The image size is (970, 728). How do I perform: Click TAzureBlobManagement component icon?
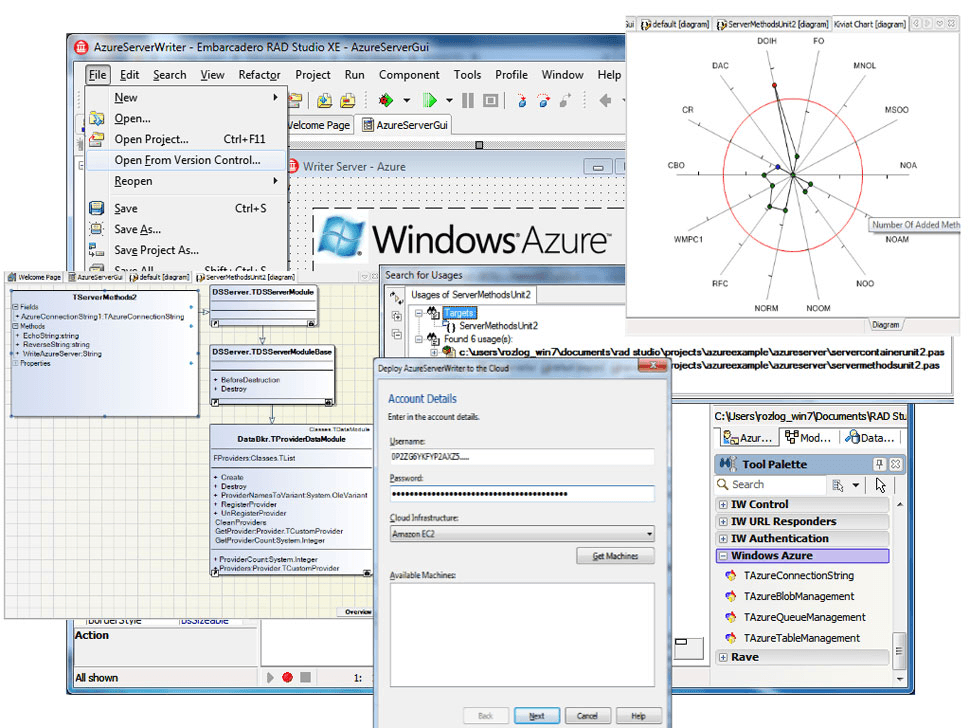pyautogui.click(x=731, y=596)
